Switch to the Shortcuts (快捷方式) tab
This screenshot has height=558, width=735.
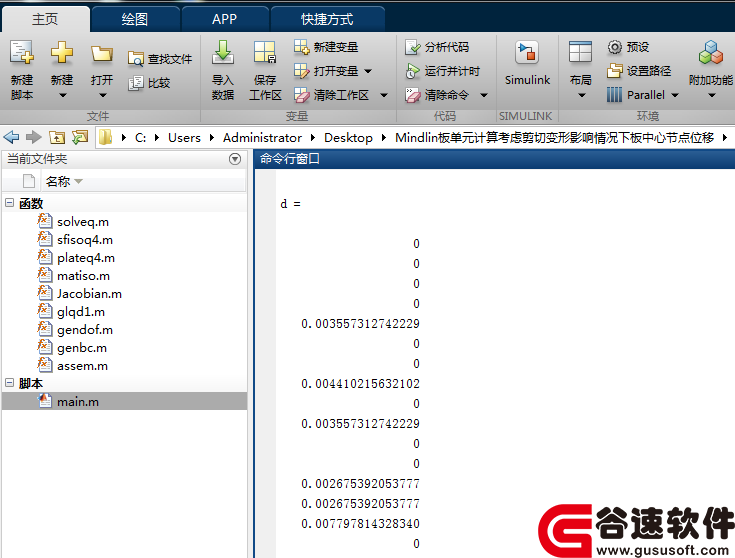coord(327,19)
